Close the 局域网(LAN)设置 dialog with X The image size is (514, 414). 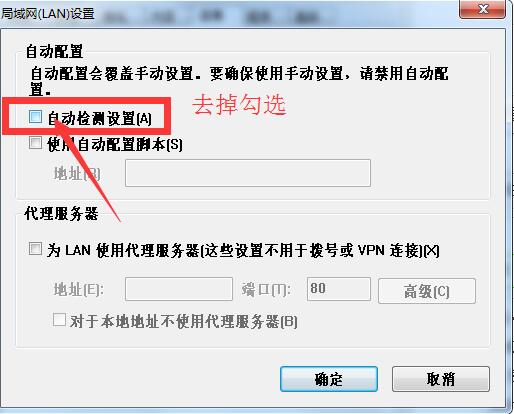click(483, 9)
